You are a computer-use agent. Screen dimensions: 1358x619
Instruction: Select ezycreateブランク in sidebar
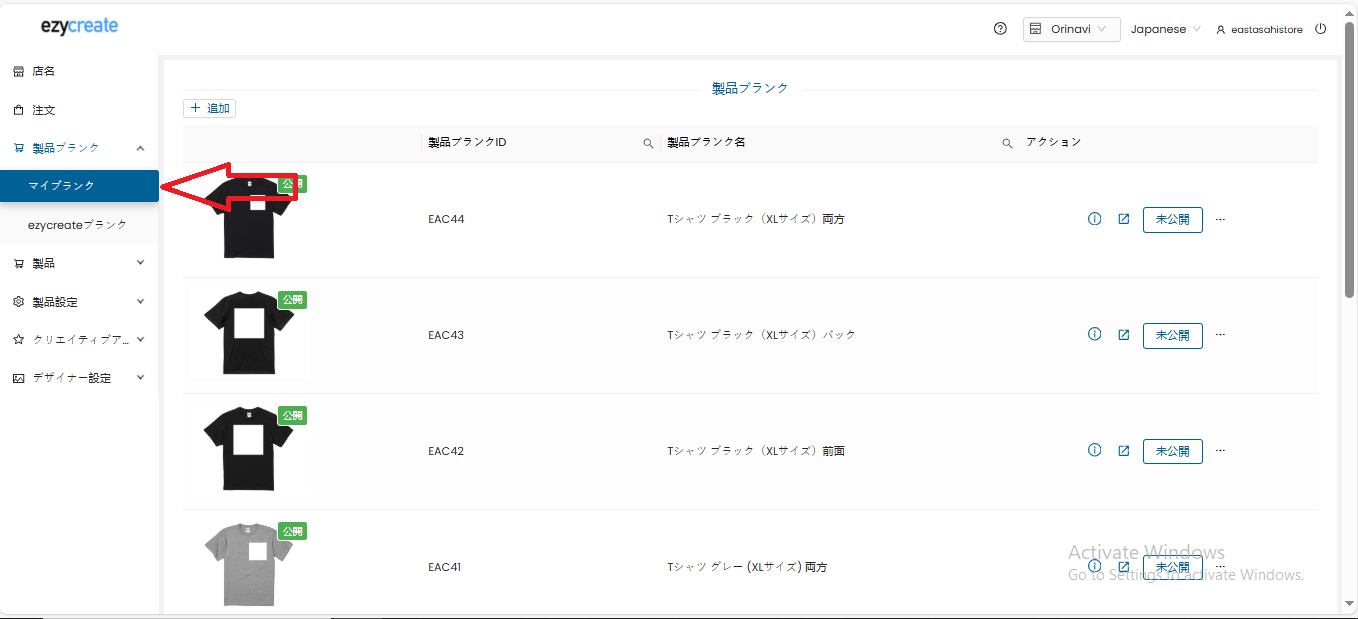click(78, 225)
